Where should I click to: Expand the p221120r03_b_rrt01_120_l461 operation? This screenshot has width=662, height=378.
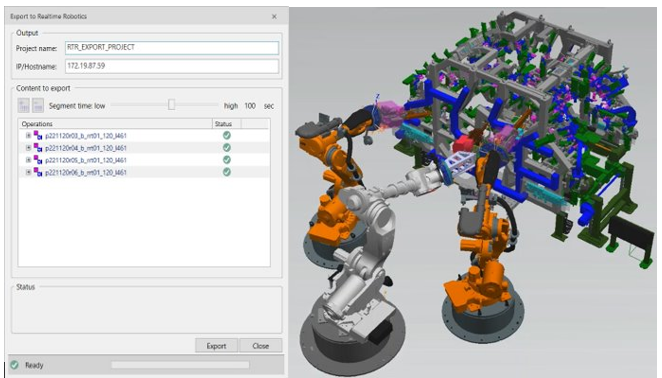click(x=28, y=136)
